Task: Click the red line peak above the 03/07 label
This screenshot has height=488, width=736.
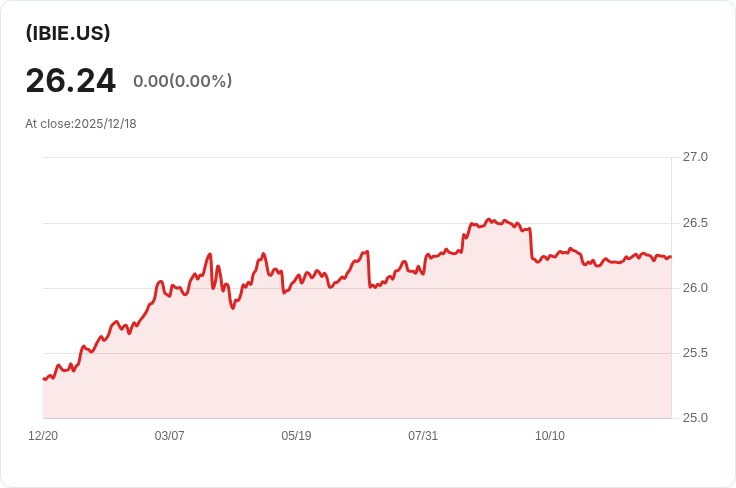Action: tap(160, 282)
